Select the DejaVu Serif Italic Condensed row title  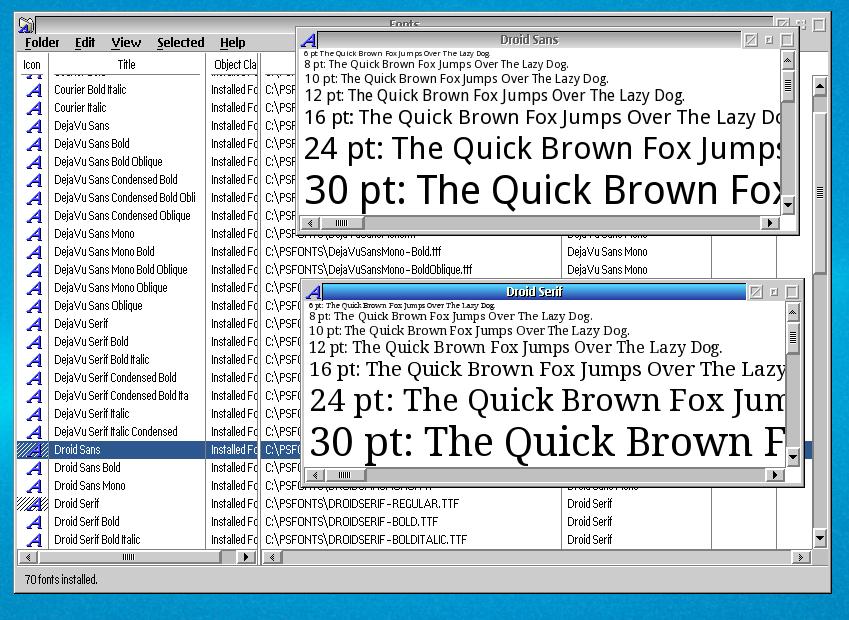(115, 432)
